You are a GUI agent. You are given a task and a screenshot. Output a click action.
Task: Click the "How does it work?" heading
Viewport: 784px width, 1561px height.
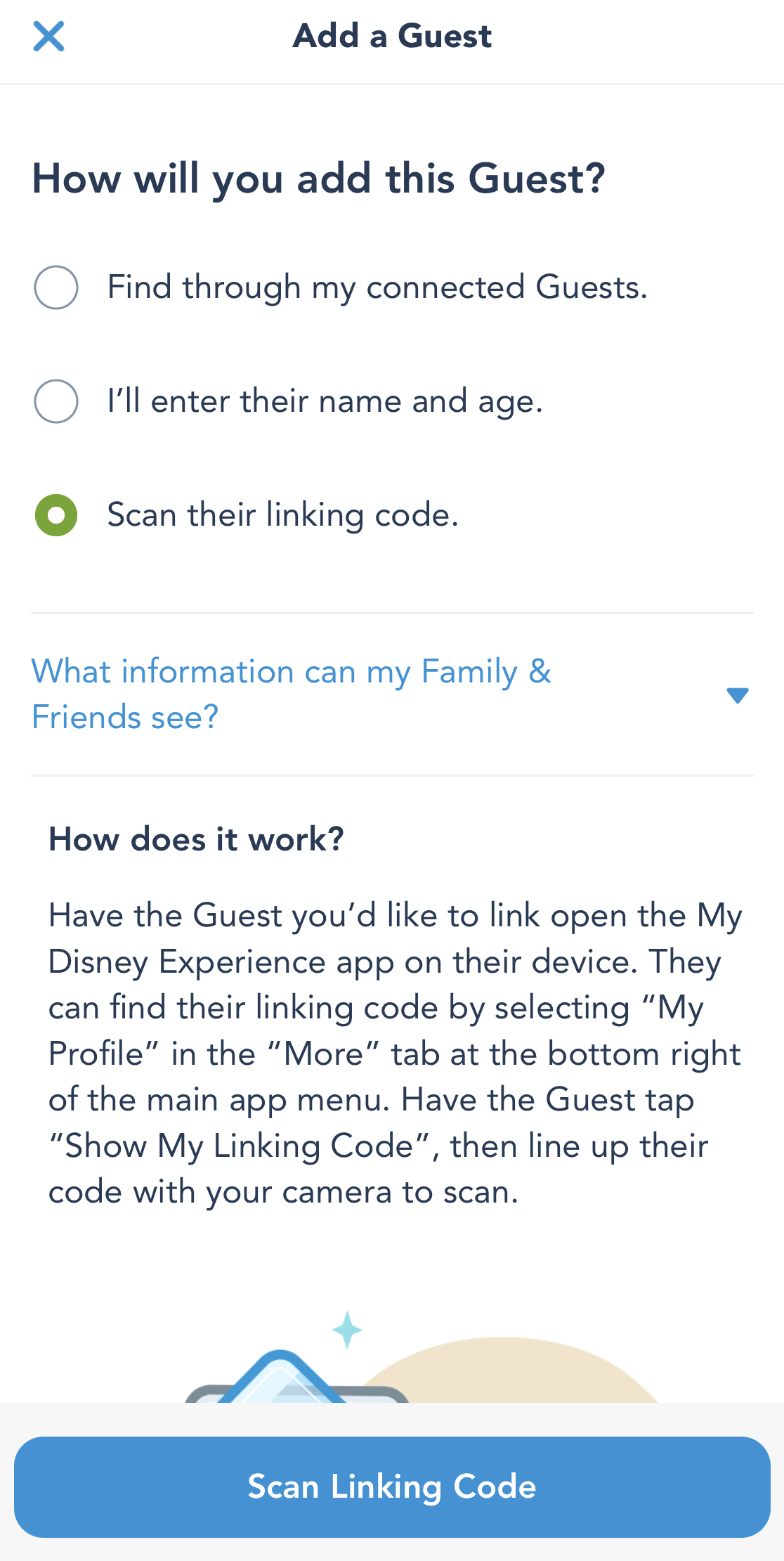(x=196, y=839)
